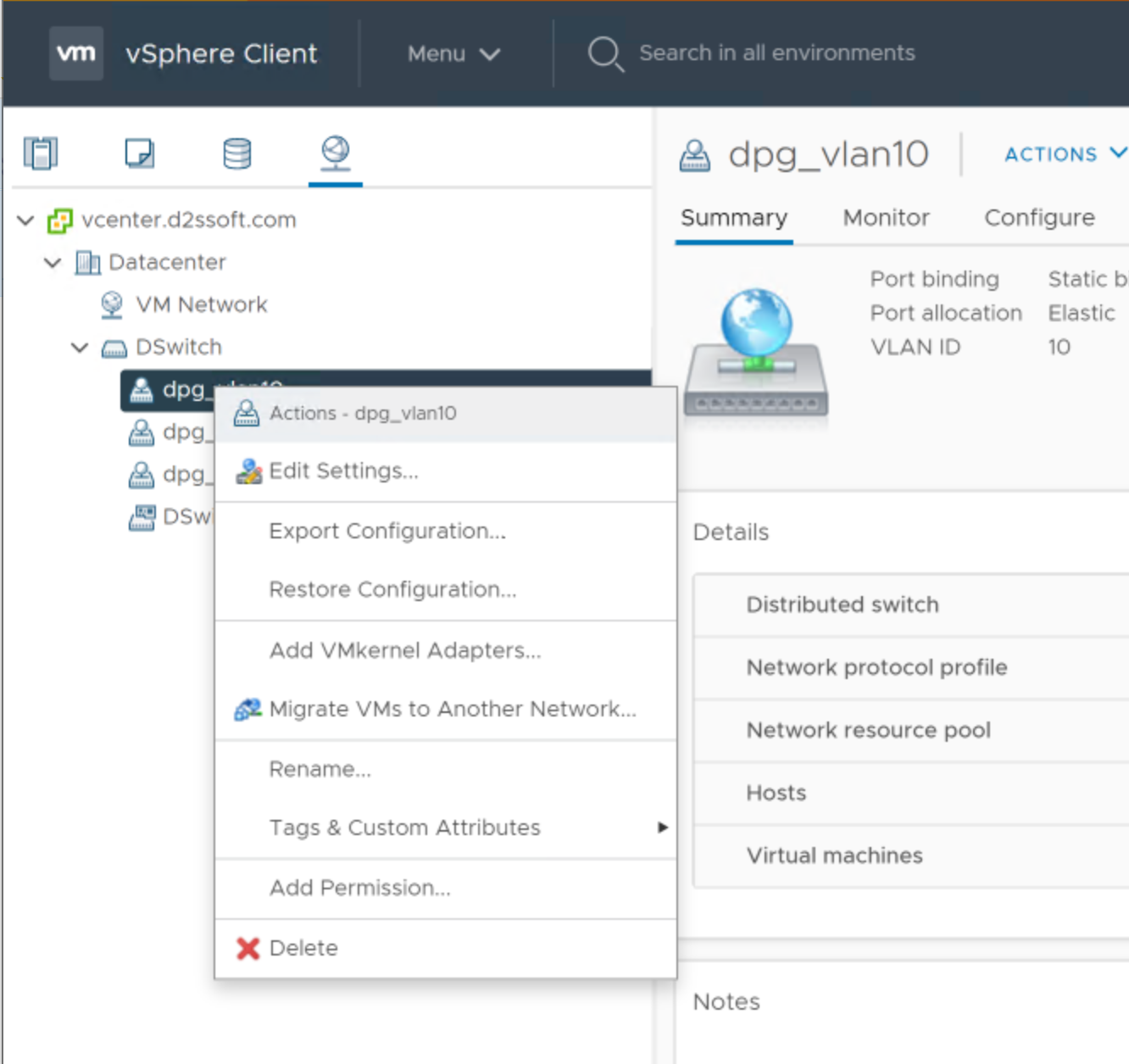The width and height of the screenshot is (1129, 1064).
Task: Open the Configure tab
Action: click(1039, 218)
